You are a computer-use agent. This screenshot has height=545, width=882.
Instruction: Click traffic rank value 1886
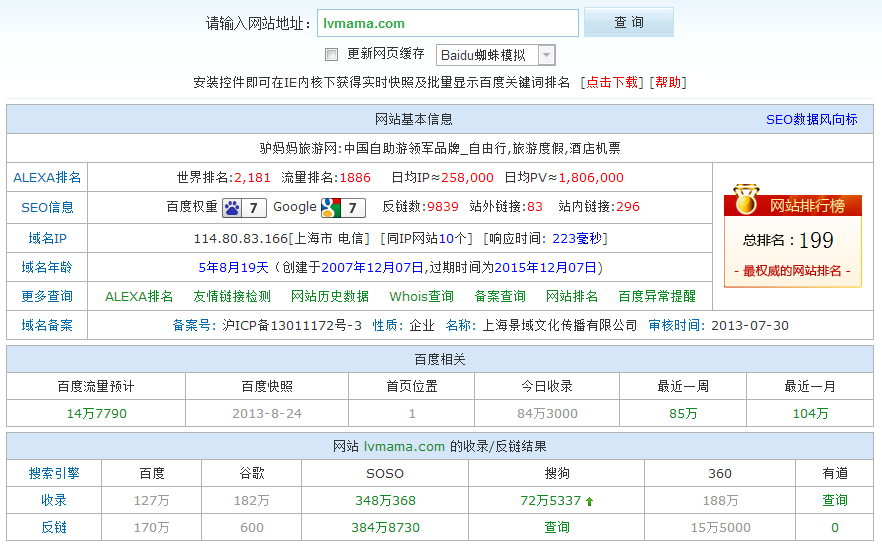tap(356, 178)
